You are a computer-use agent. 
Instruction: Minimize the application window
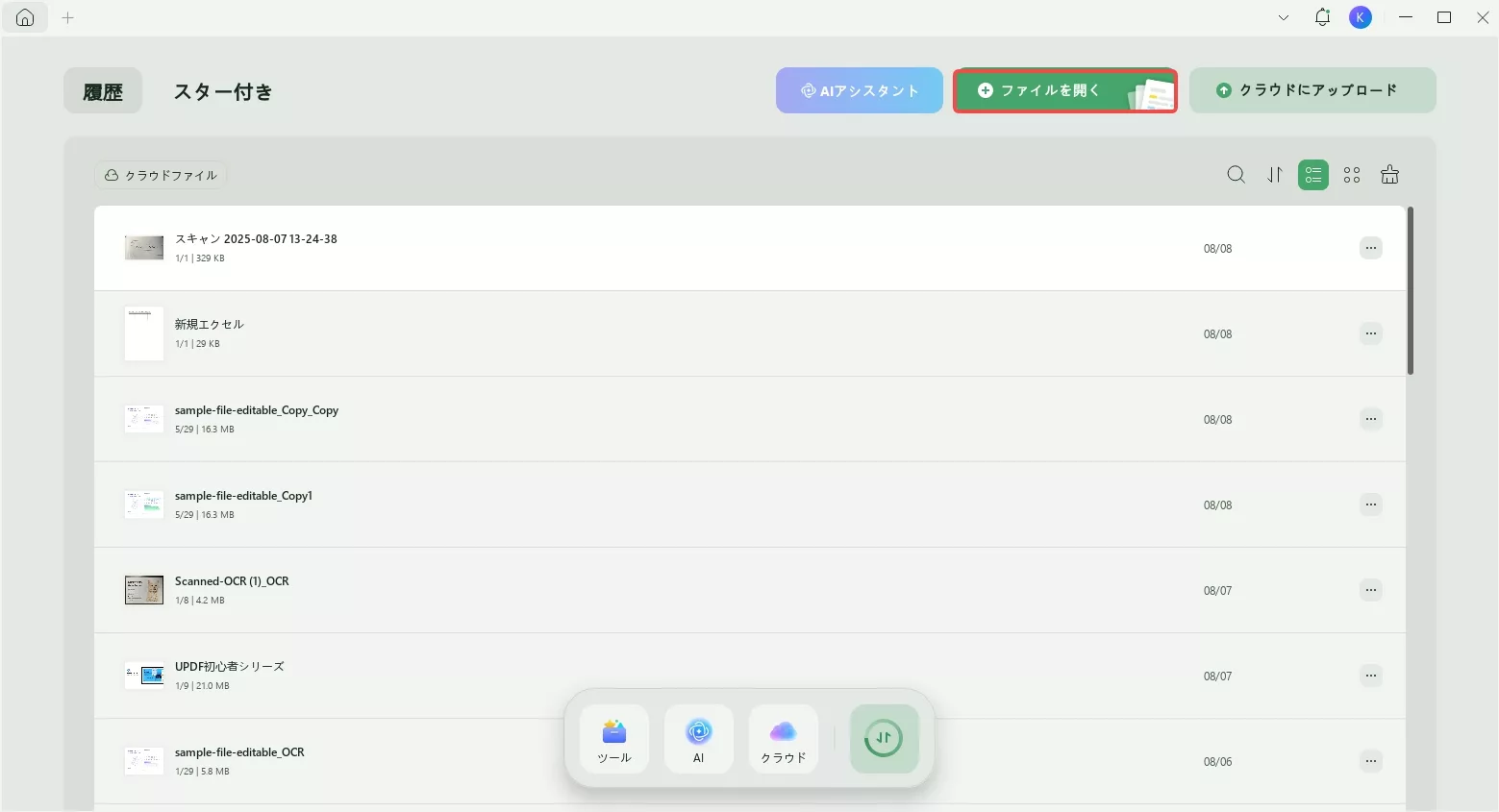click(x=1406, y=17)
